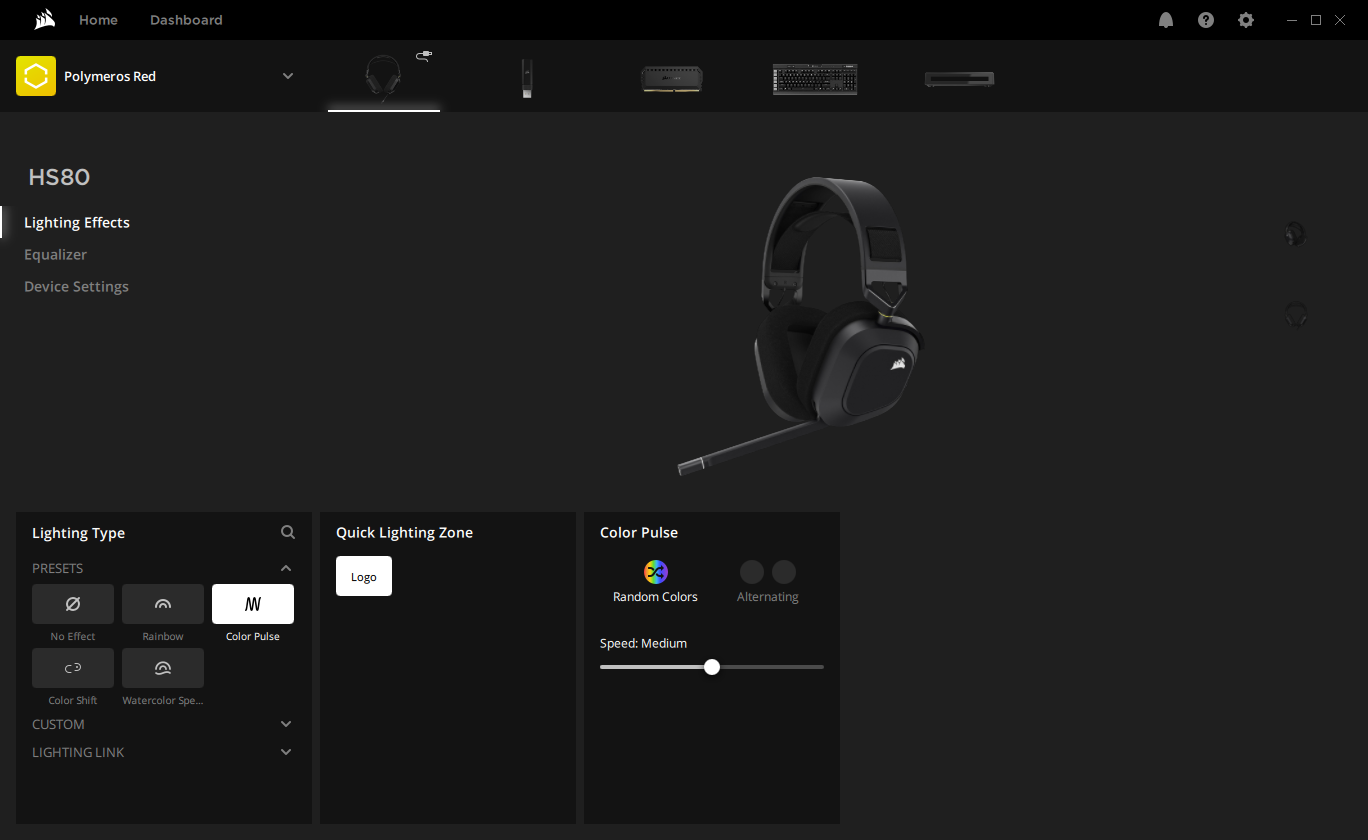Switch to front view headset thumbnail

(1295, 315)
